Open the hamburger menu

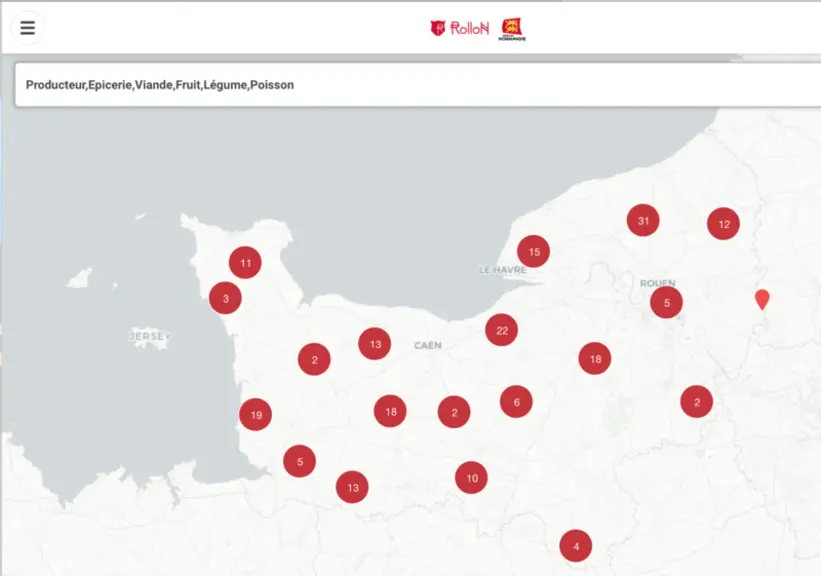27,28
